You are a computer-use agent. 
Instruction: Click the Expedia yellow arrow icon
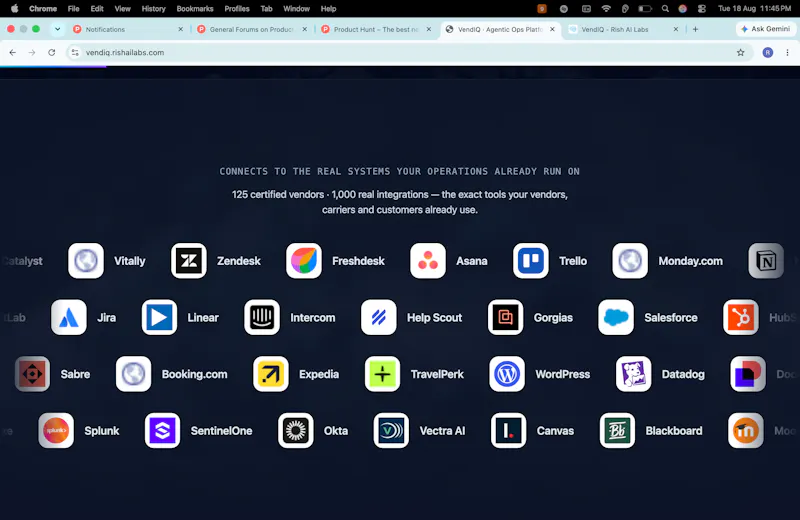[271, 374]
